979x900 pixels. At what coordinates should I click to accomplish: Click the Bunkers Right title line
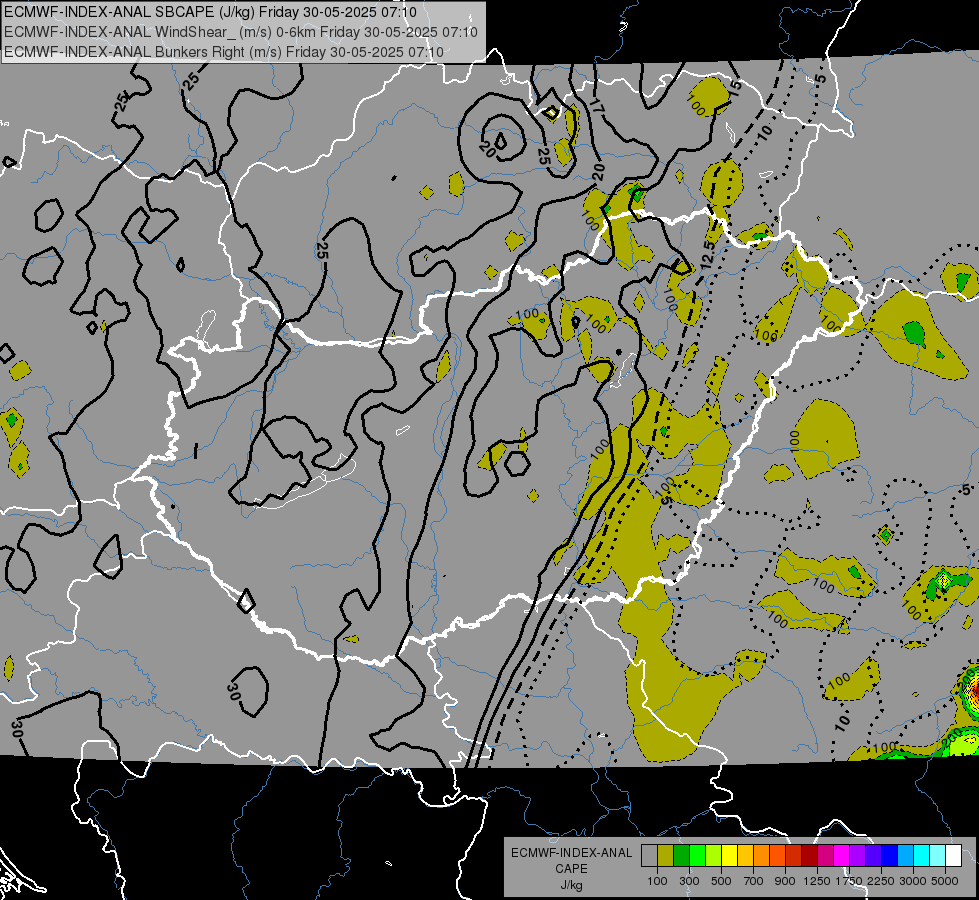coord(224,52)
